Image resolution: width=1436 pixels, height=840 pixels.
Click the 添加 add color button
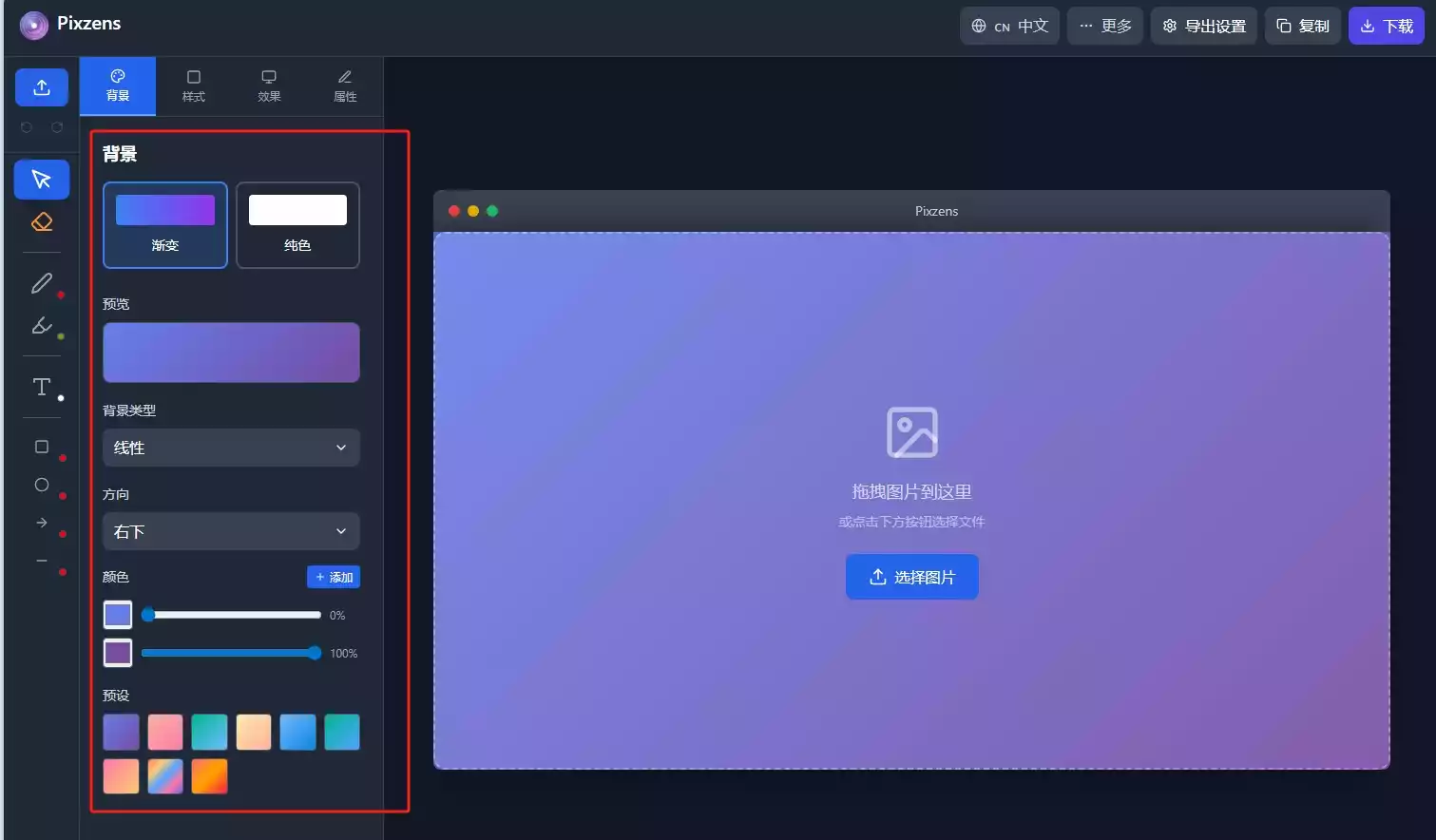pos(334,577)
